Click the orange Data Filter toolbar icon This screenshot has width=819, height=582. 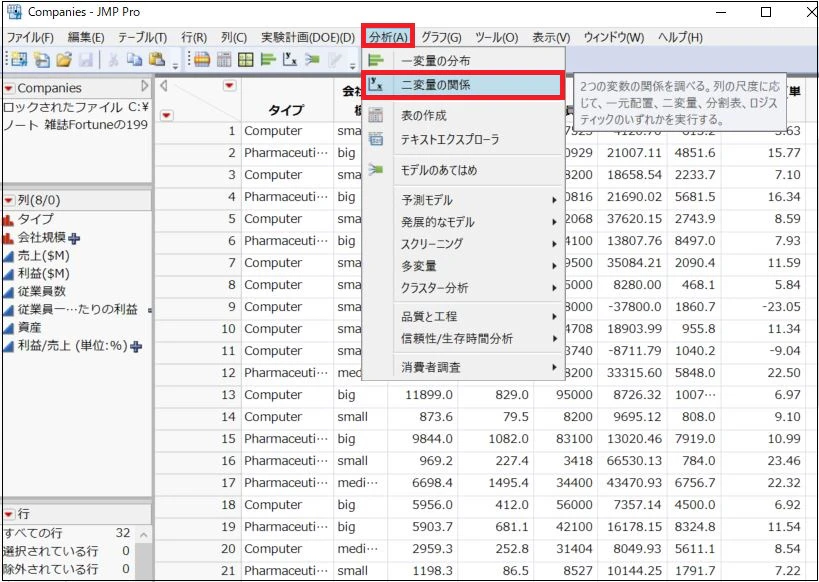[202, 60]
